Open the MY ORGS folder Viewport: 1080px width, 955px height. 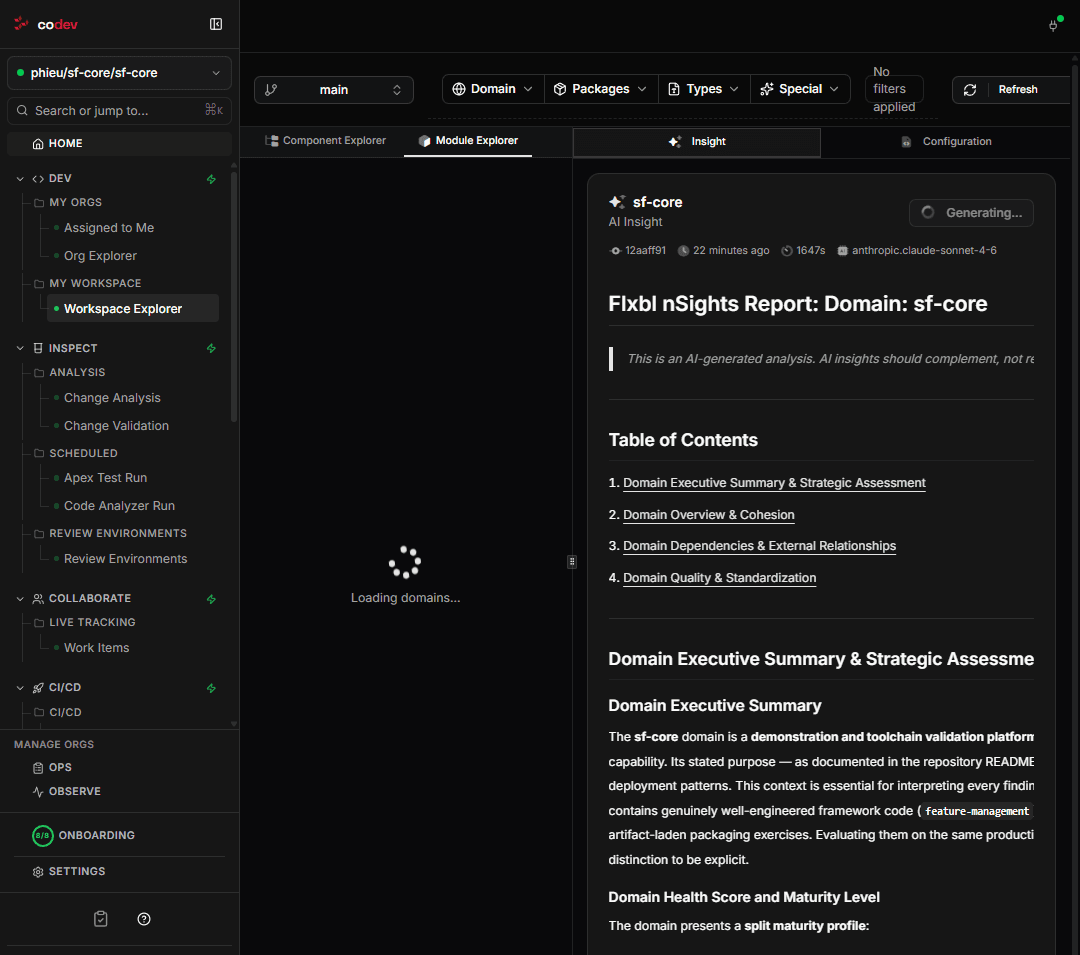75,202
